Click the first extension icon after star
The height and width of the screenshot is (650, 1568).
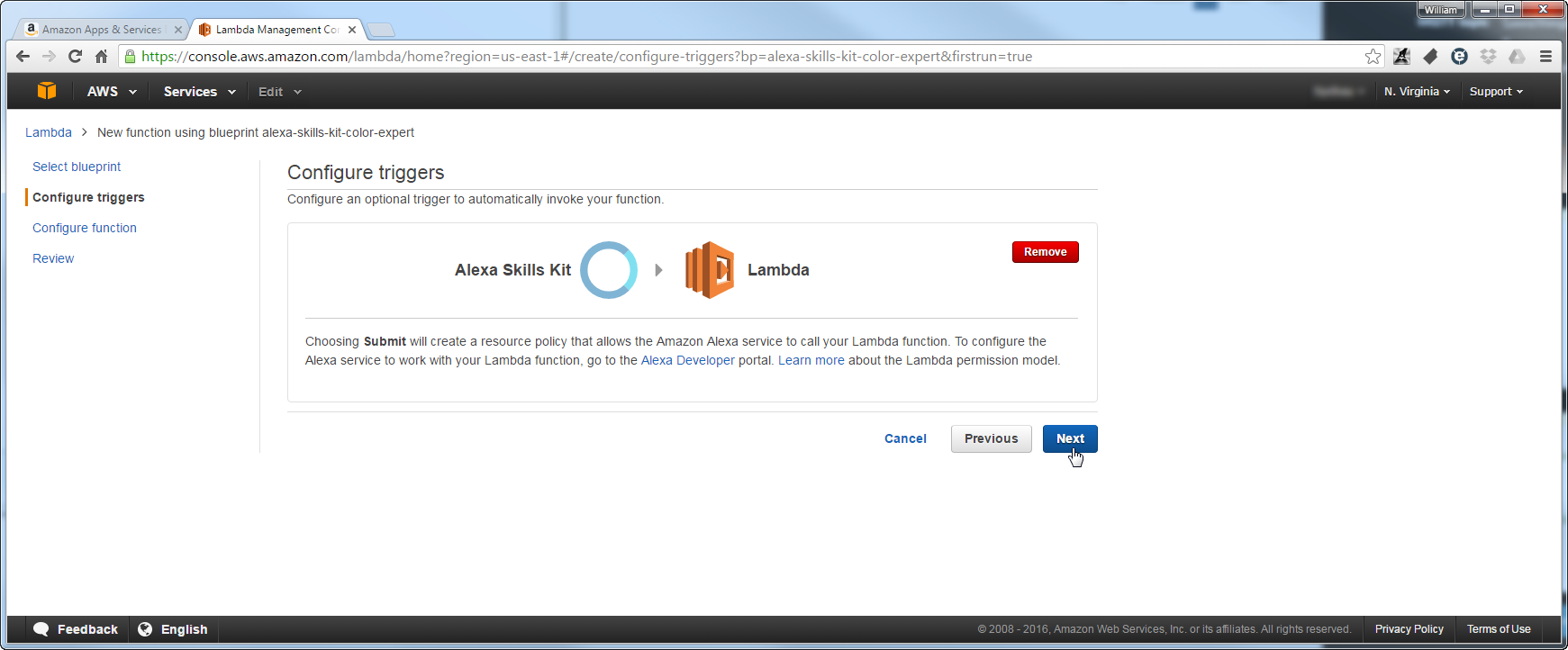[x=1401, y=57]
